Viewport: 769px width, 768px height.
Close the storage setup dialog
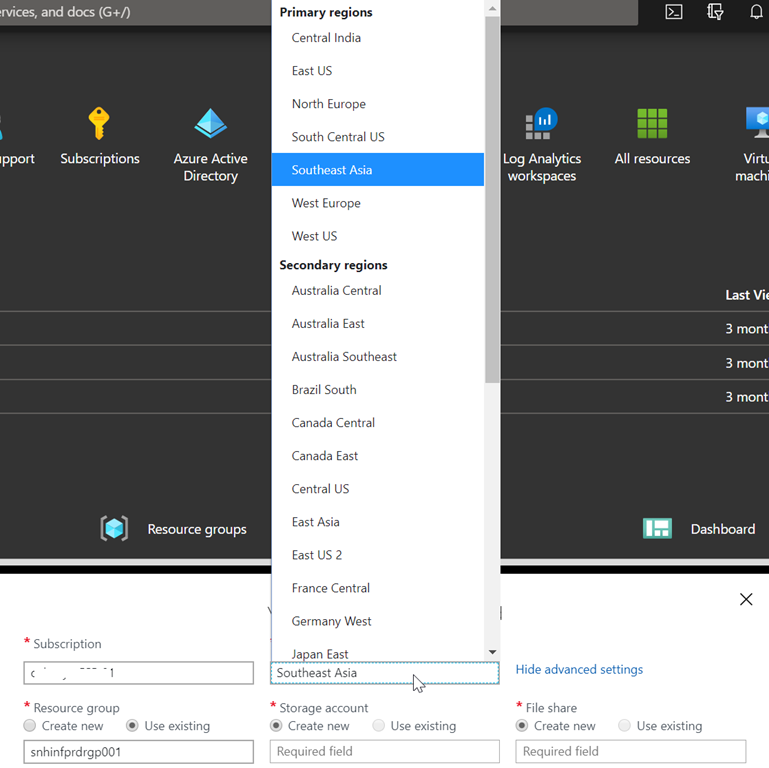[x=746, y=599]
